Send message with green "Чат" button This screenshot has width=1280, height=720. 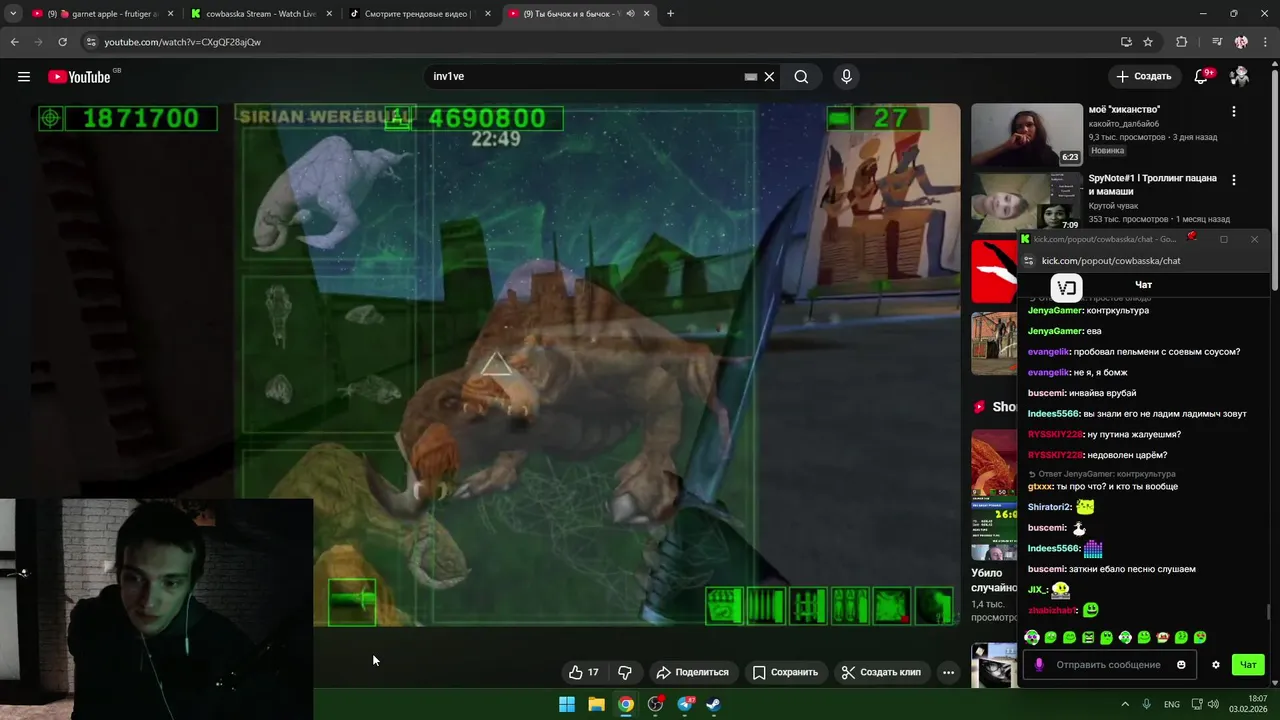pyautogui.click(x=1248, y=664)
